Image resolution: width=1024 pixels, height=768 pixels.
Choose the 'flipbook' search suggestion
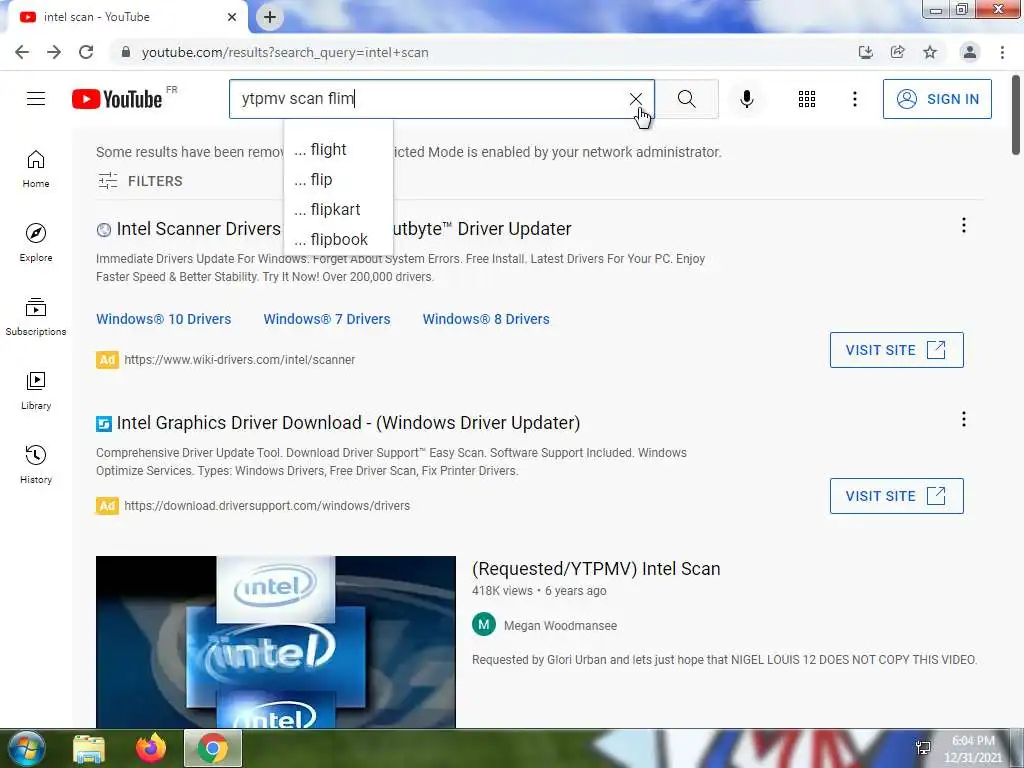338,240
